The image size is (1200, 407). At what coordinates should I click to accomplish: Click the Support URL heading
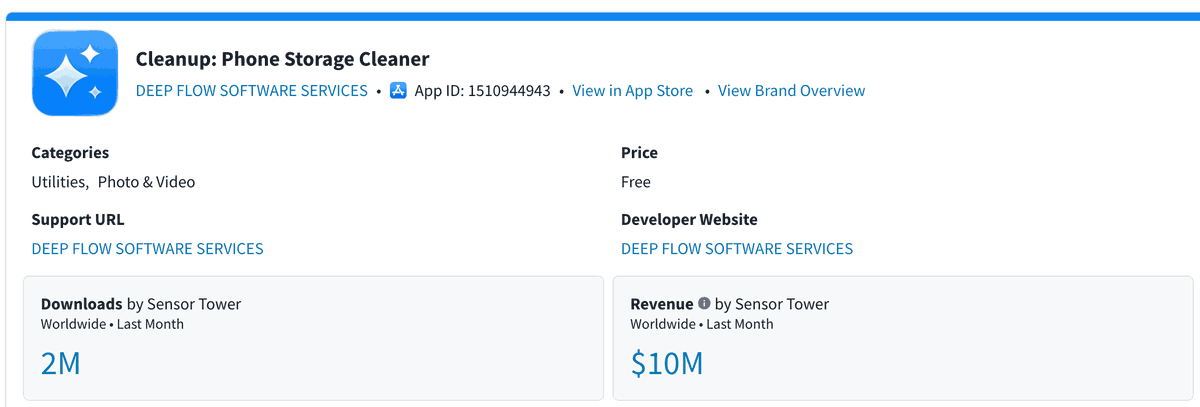coord(78,220)
